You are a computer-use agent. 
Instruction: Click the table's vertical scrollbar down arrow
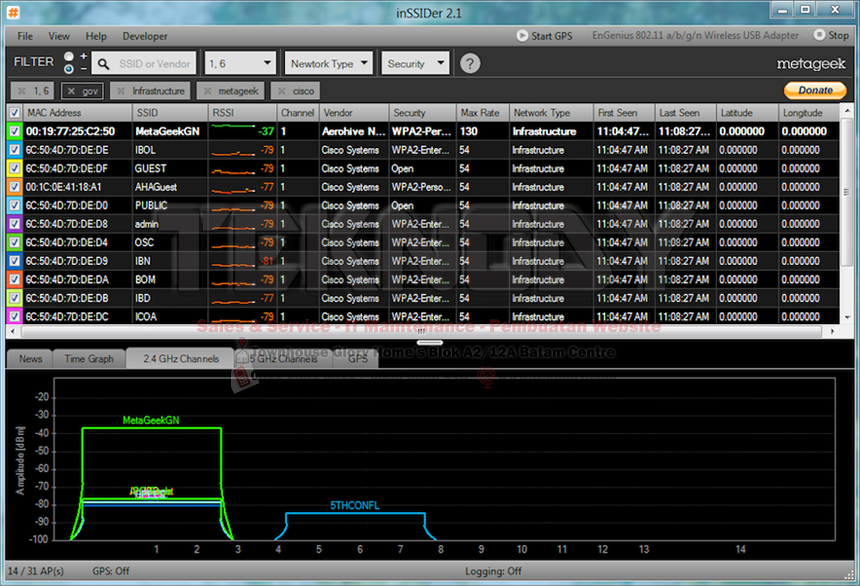[x=847, y=317]
